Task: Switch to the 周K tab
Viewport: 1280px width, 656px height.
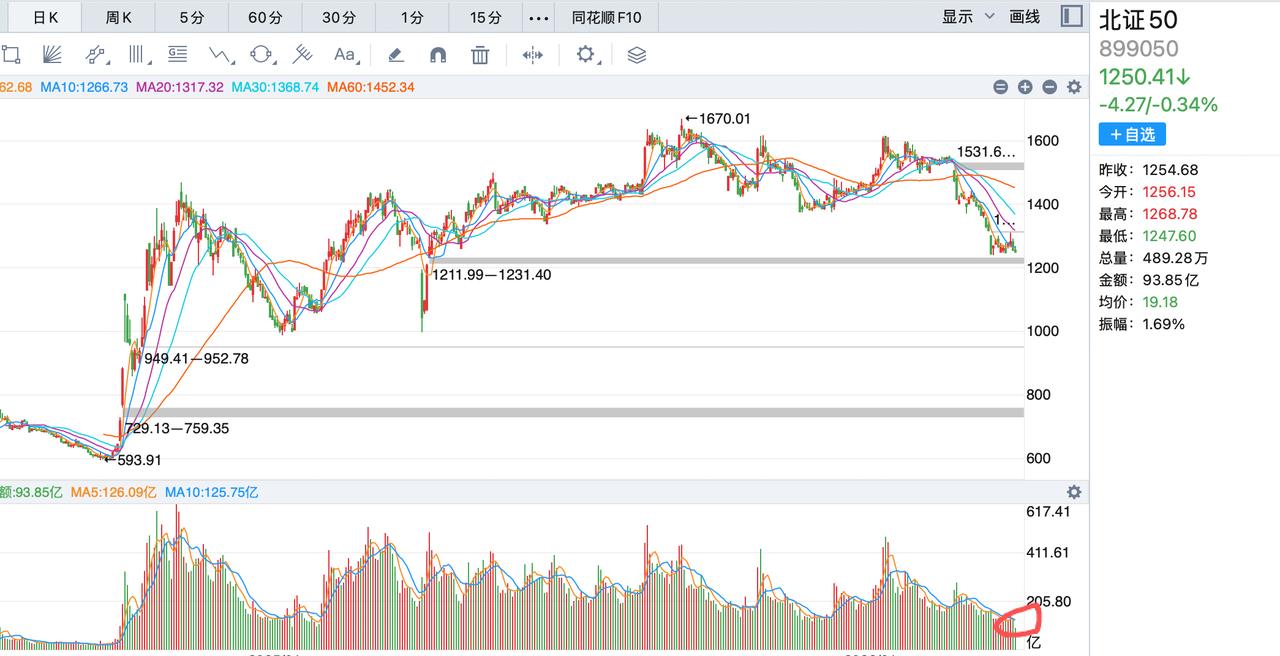Action: [x=119, y=18]
